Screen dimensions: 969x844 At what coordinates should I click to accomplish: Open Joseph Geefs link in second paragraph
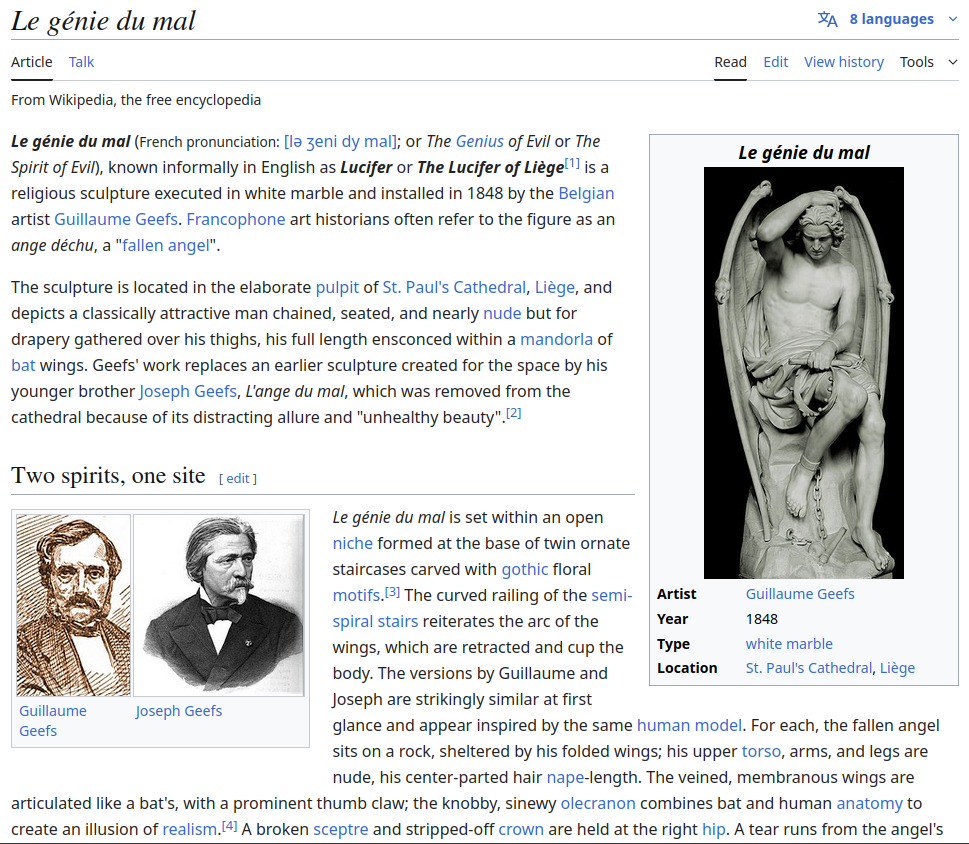pyautogui.click(x=188, y=391)
